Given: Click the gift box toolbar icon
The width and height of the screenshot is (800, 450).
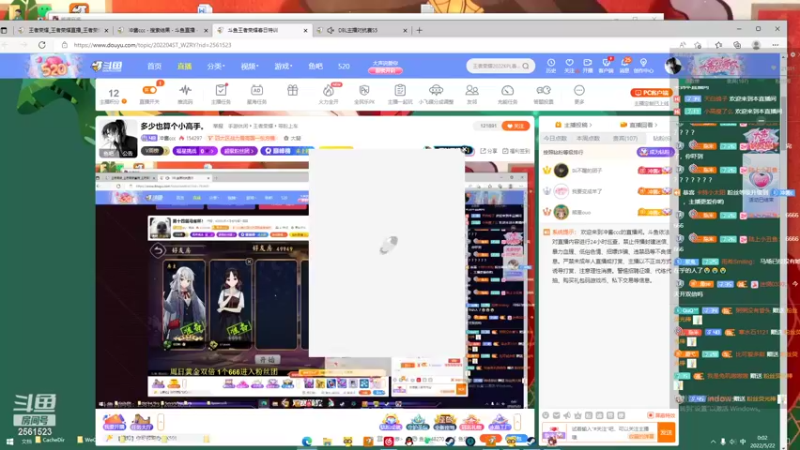Looking at the screenshot, I should click(292, 90).
